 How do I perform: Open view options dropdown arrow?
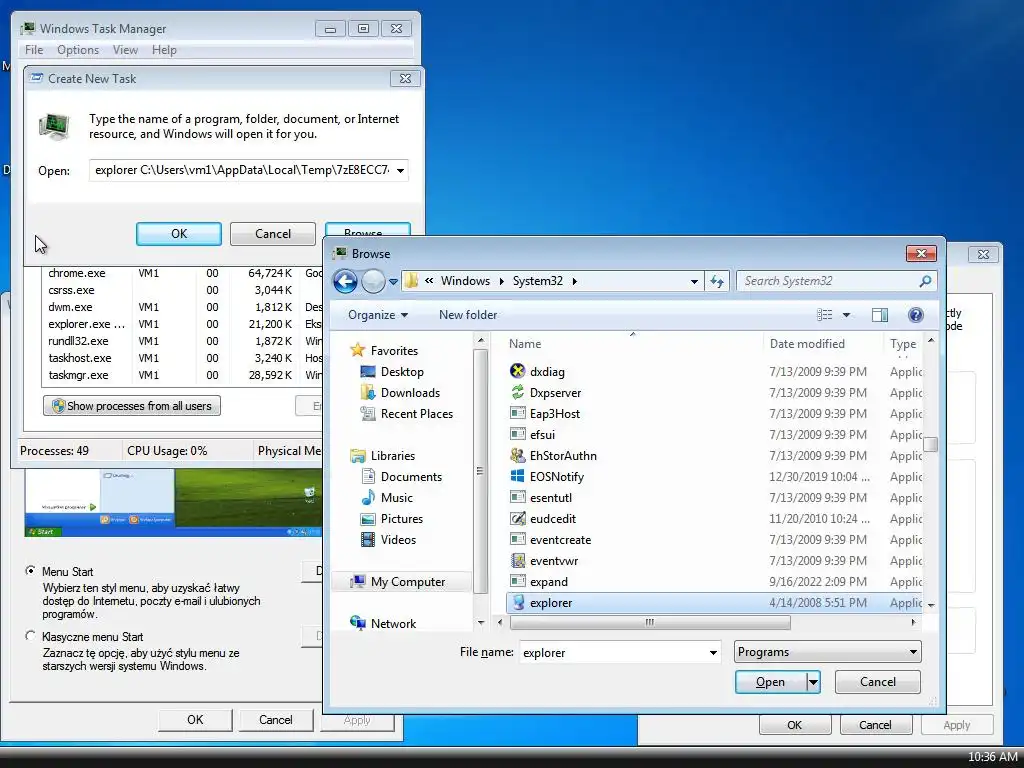(846, 315)
